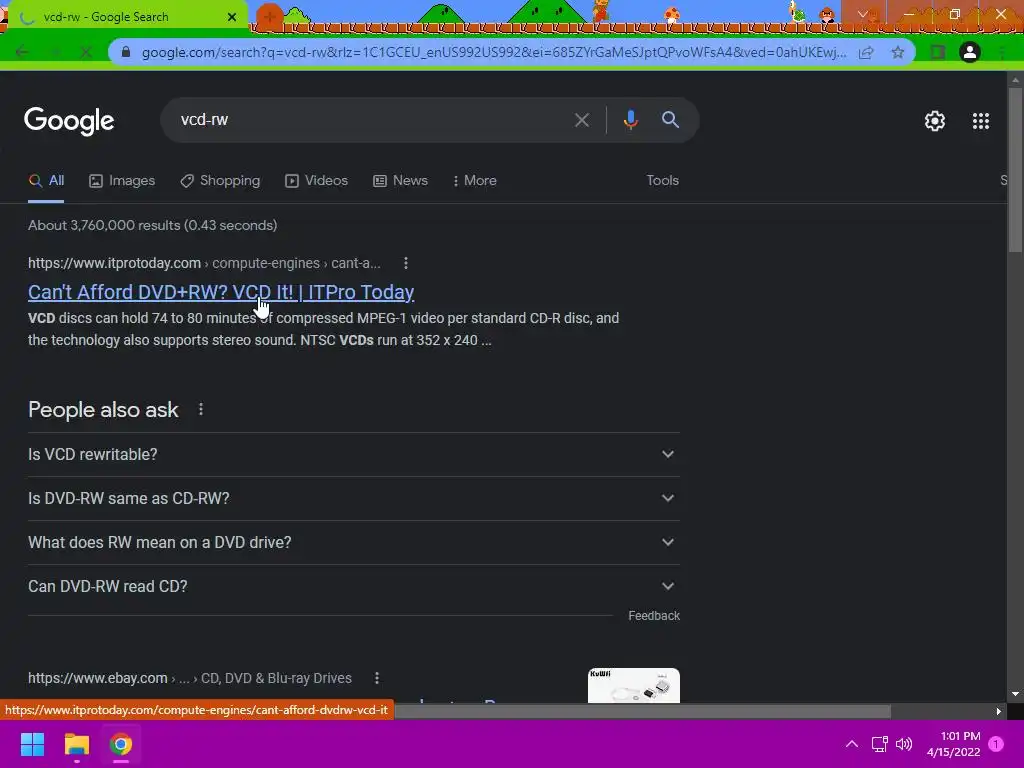The width and height of the screenshot is (1024, 768).
Task: Click the vertical scrollbar thumb
Action: coord(1014,170)
